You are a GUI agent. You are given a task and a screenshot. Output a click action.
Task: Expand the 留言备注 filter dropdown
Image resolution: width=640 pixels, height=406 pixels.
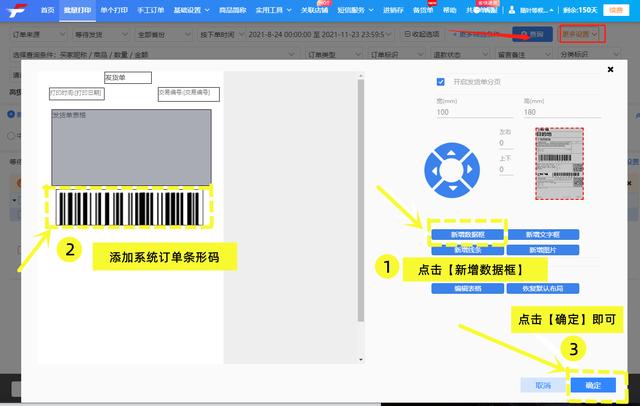pos(523,54)
